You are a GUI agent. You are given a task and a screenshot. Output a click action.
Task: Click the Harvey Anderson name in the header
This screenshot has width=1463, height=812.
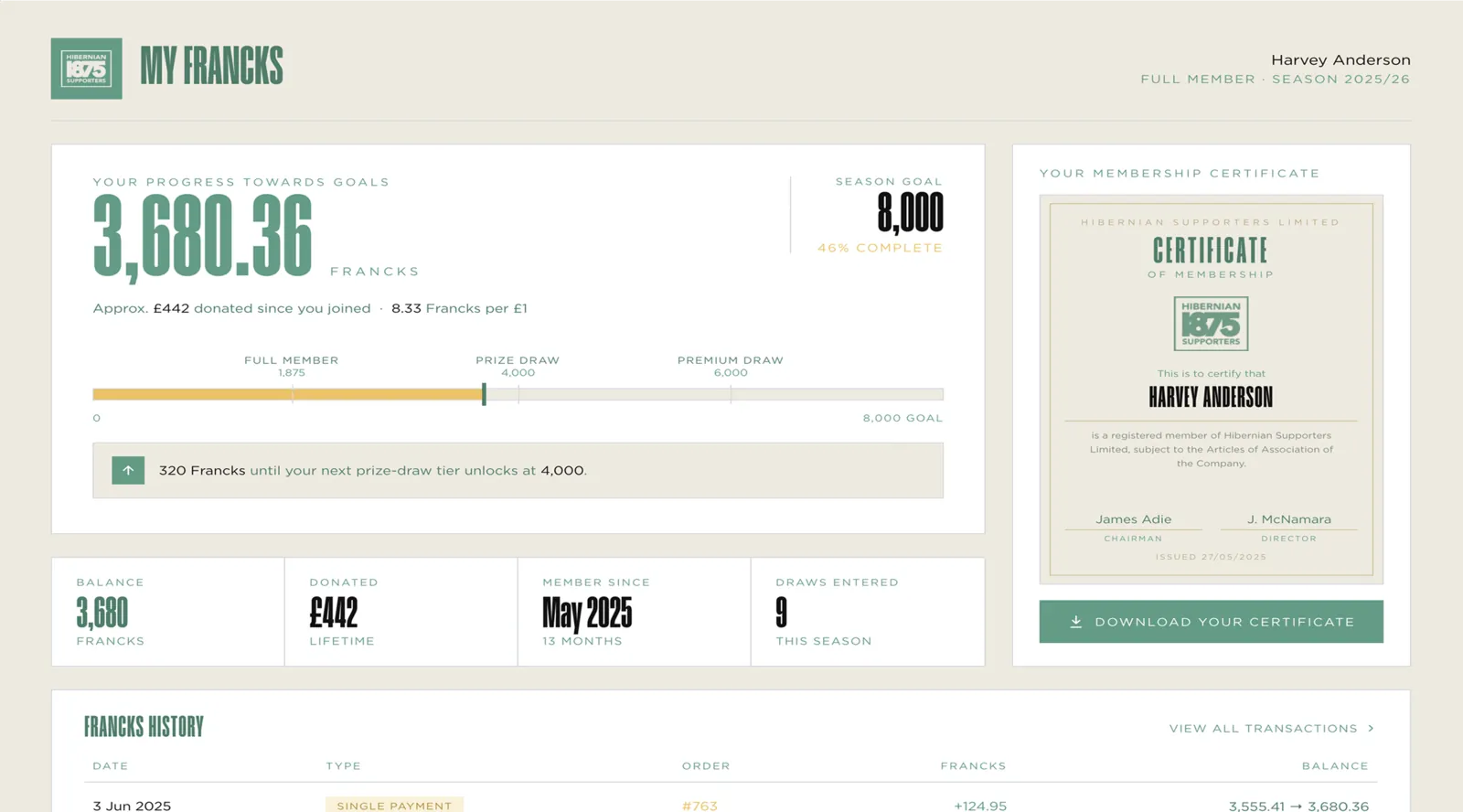point(1340,59)
